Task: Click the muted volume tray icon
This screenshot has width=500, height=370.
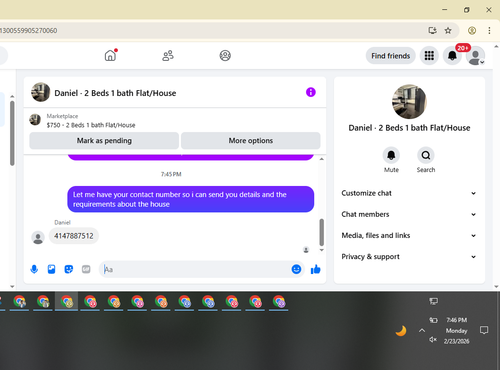Action: pyautogui.click(x=433, y=340)
